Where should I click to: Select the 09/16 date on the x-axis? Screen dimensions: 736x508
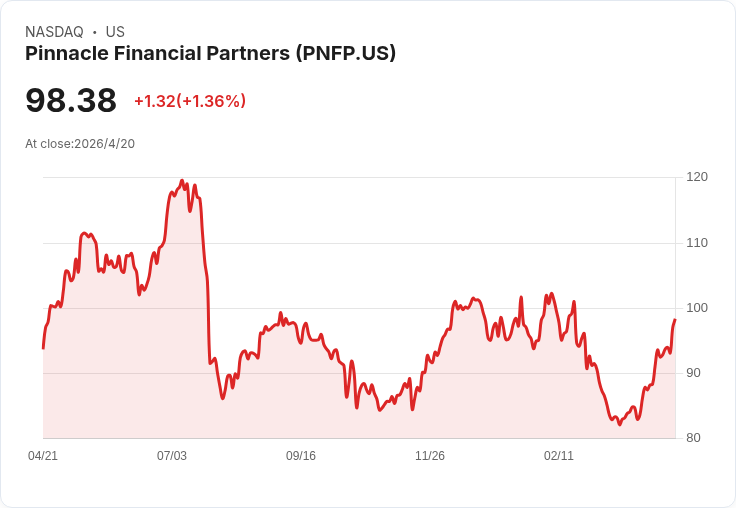pyautogui.click(x=301, y=456)
